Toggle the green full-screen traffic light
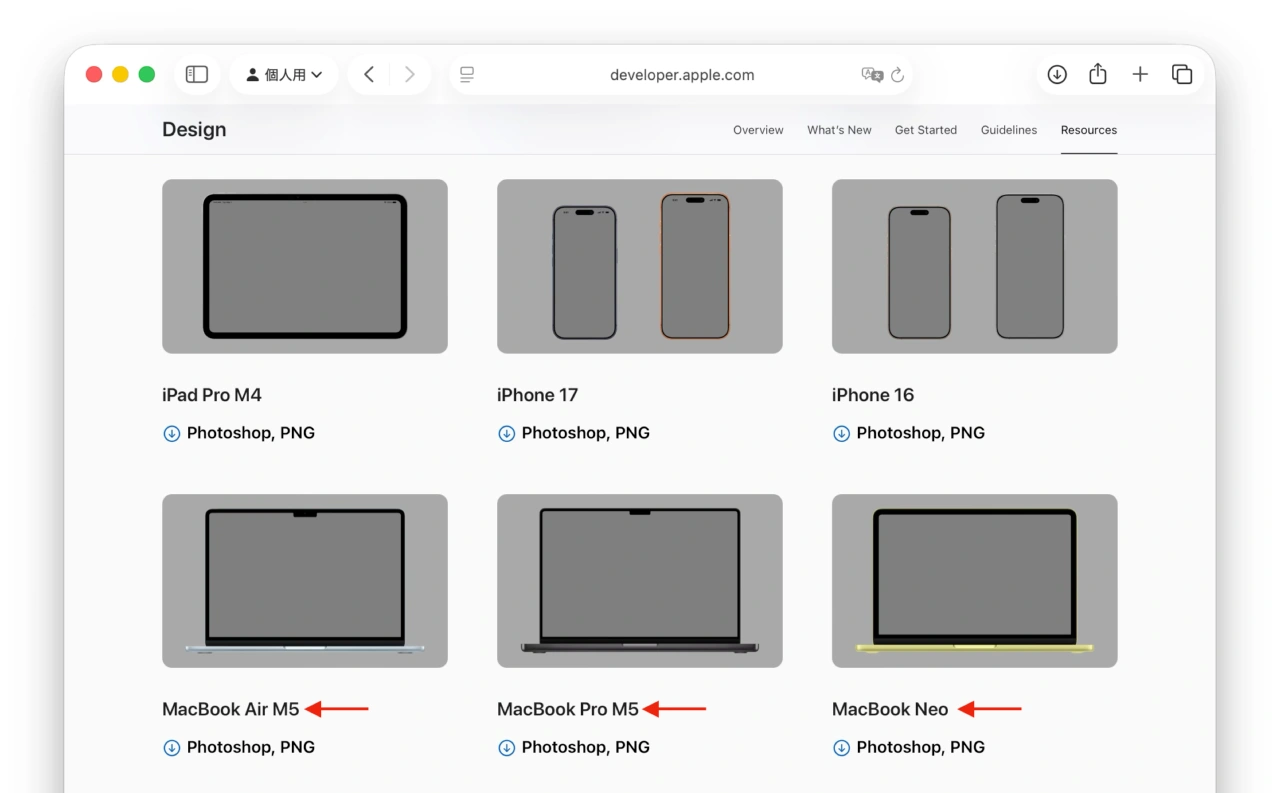 [x=146, y=74]
